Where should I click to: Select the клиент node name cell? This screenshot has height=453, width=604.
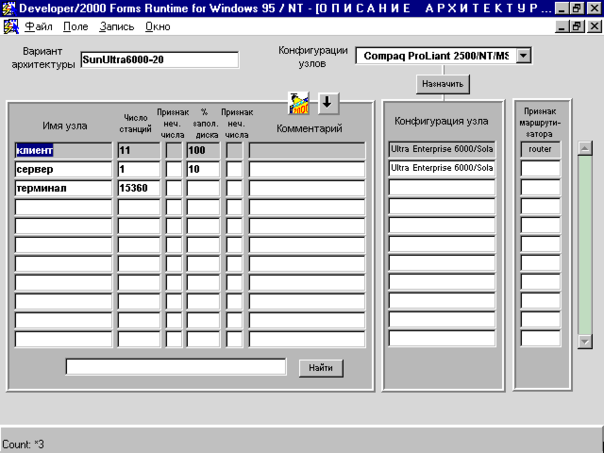point(64,150)
